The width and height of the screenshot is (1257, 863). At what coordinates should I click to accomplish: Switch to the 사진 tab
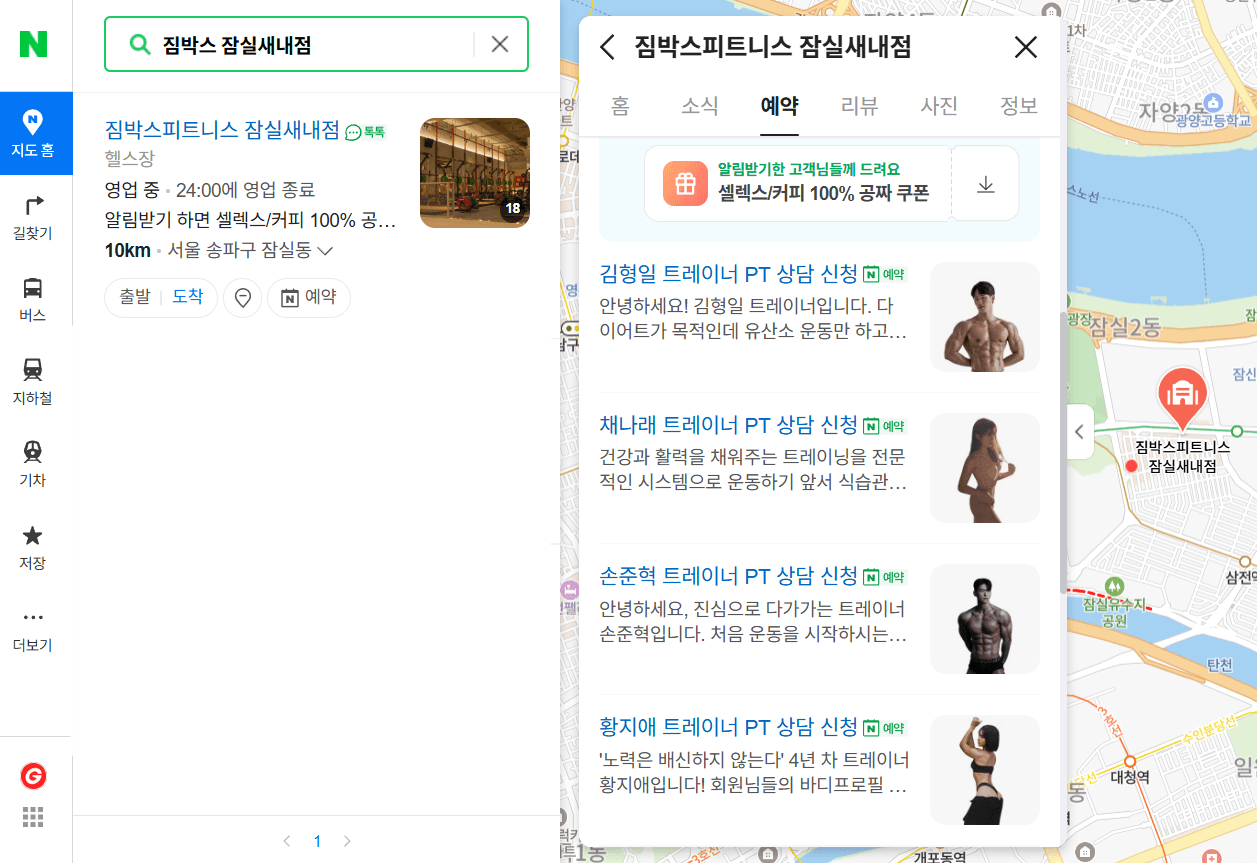[939, 106]
